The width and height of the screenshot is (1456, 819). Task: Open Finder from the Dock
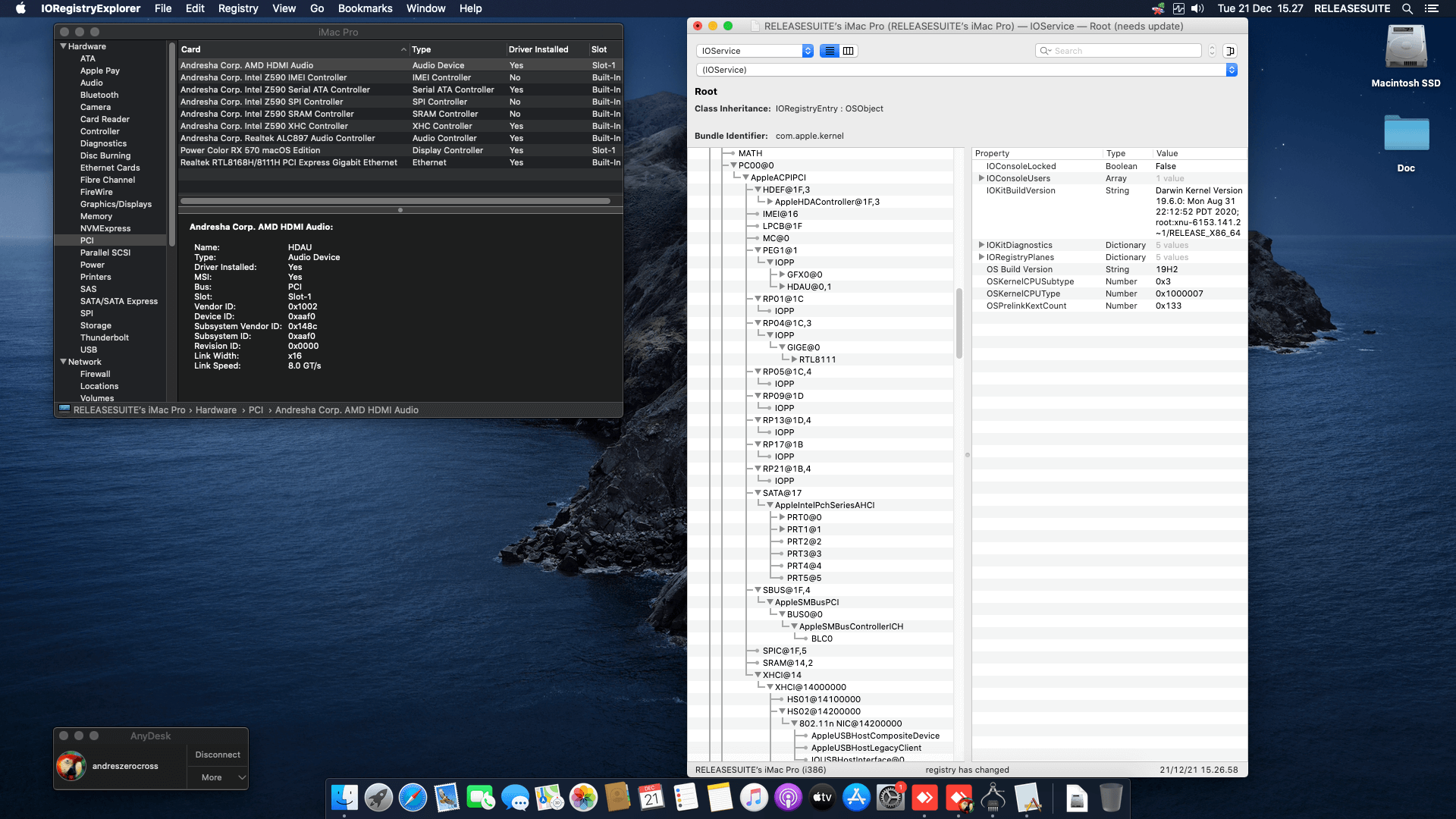pos(345,798)
